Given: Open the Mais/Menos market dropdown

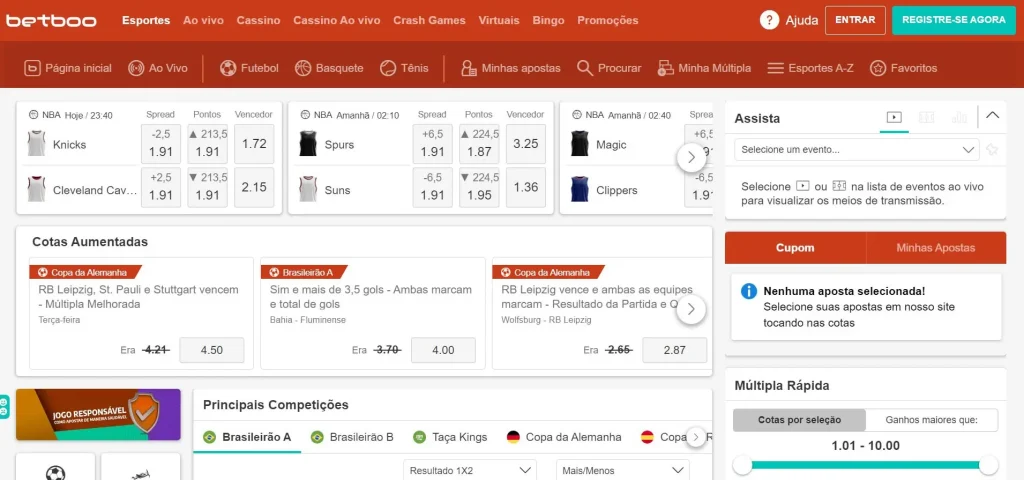Looking at the screenshot, I should [x=622, y=470].
